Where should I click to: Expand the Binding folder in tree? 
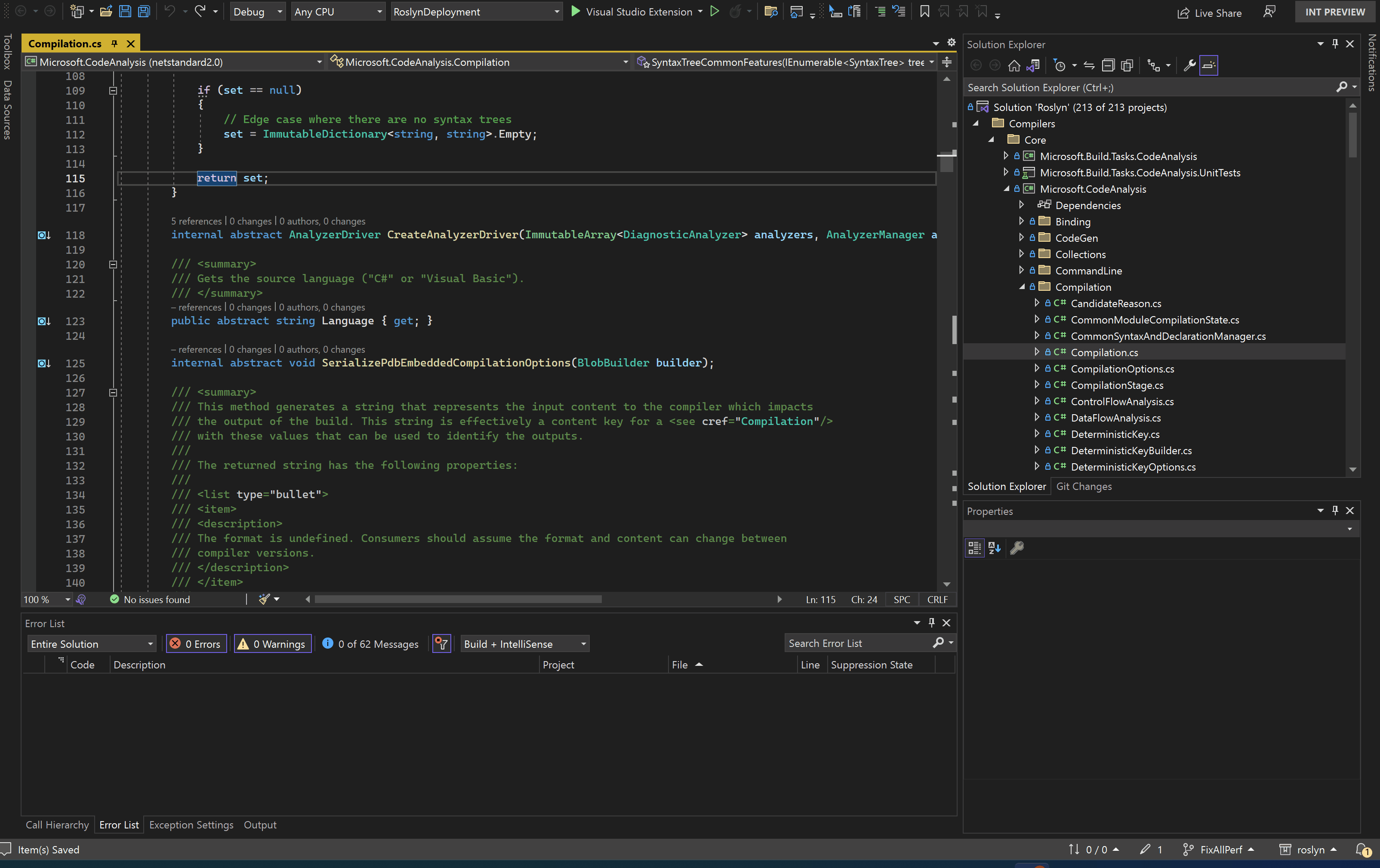[1021, 221]
